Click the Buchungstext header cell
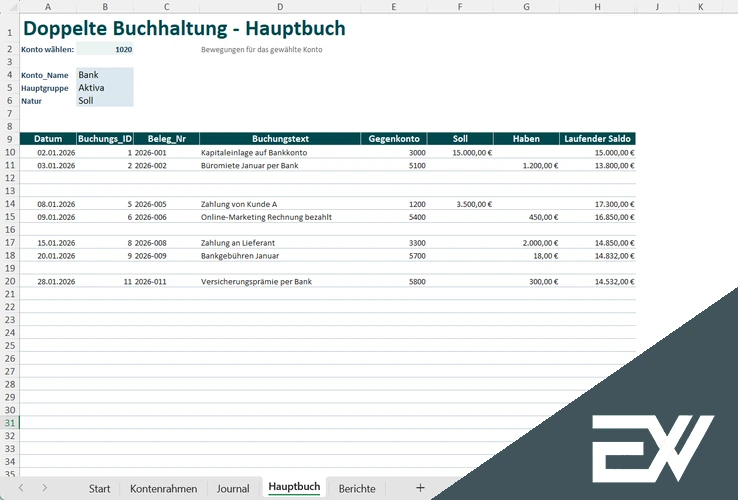 [280, 139]
